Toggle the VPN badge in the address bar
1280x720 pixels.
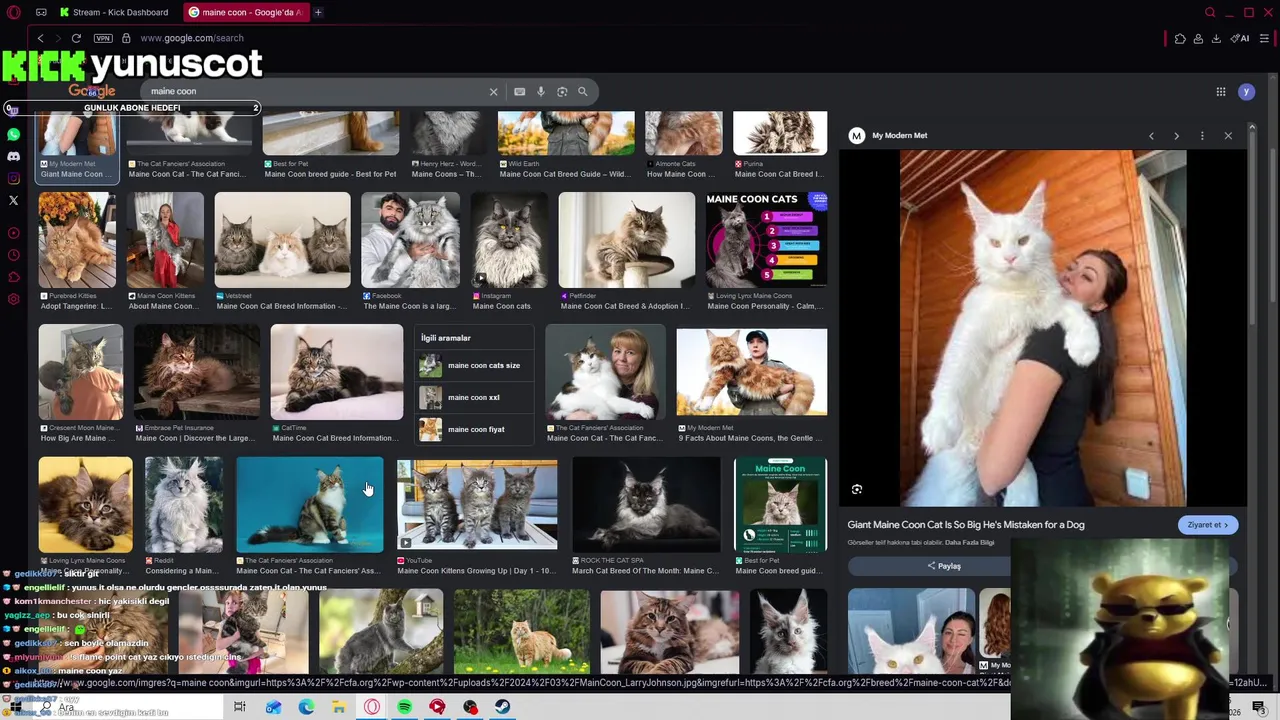(x=103, y=38)
